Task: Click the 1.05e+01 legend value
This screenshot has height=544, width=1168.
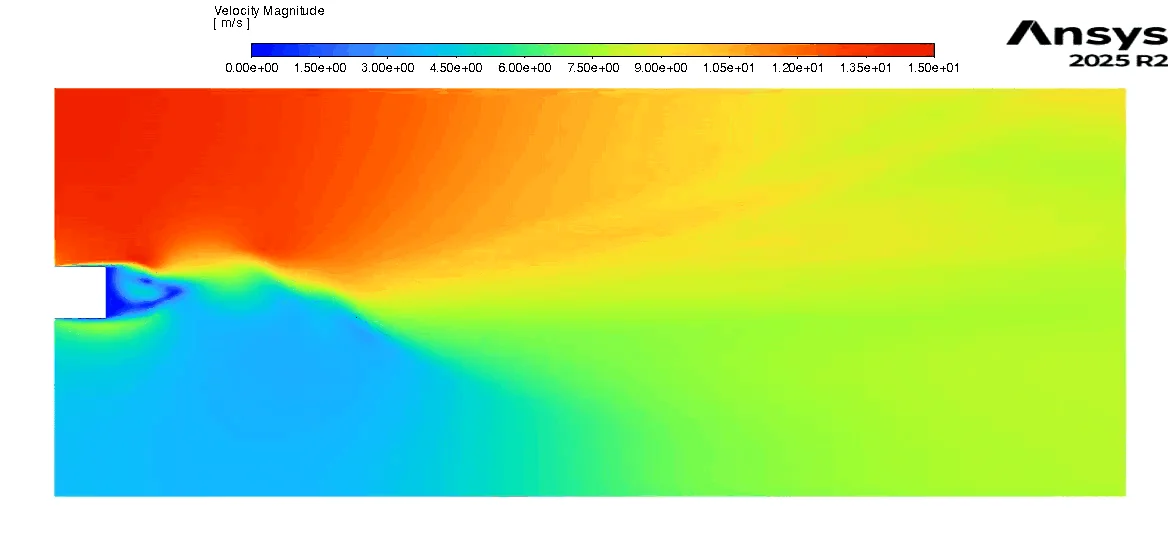Action: pyautogui.click(x=729, y=68)
